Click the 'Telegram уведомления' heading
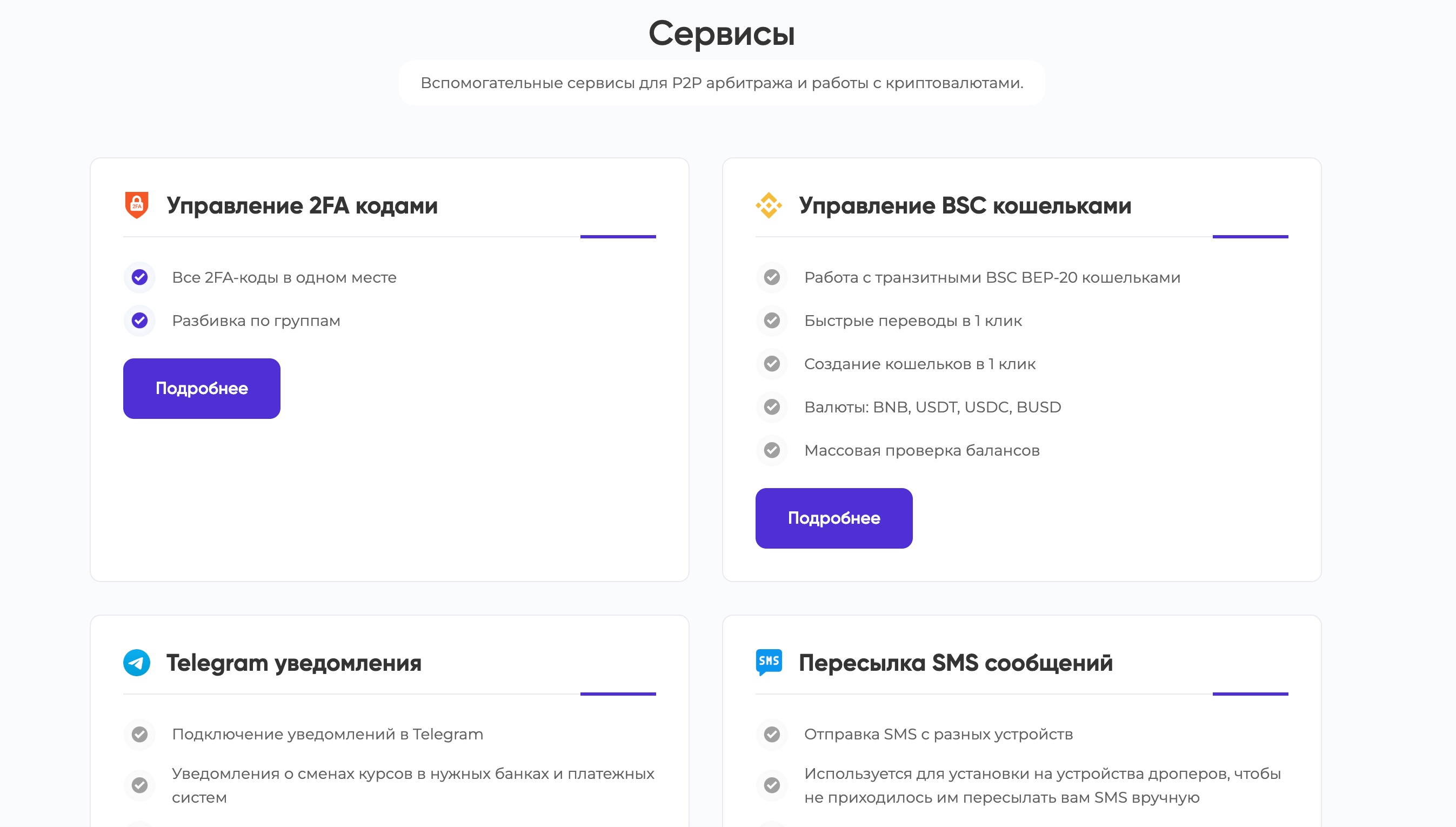The image size is (1456, 827). [x=293, y=663]
